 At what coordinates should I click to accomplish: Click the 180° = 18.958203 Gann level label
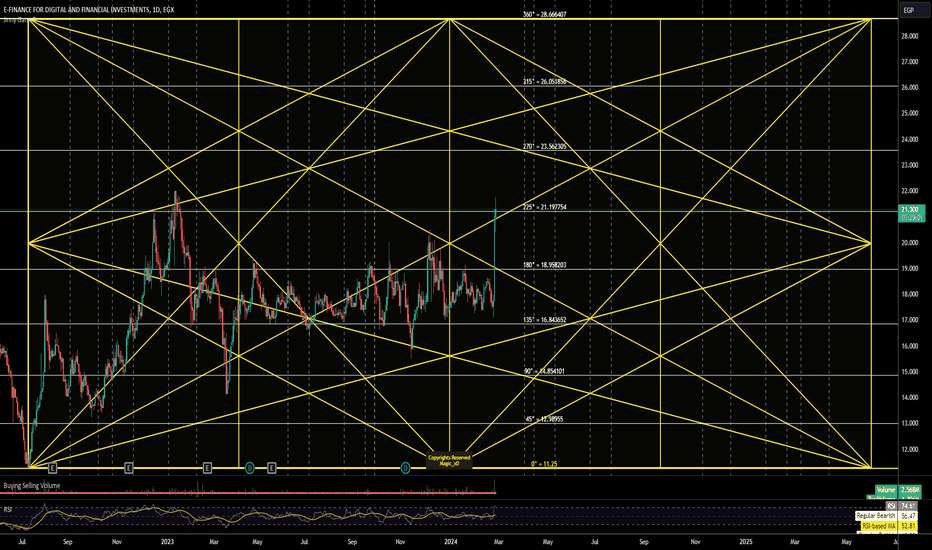(x=544, y=265)
